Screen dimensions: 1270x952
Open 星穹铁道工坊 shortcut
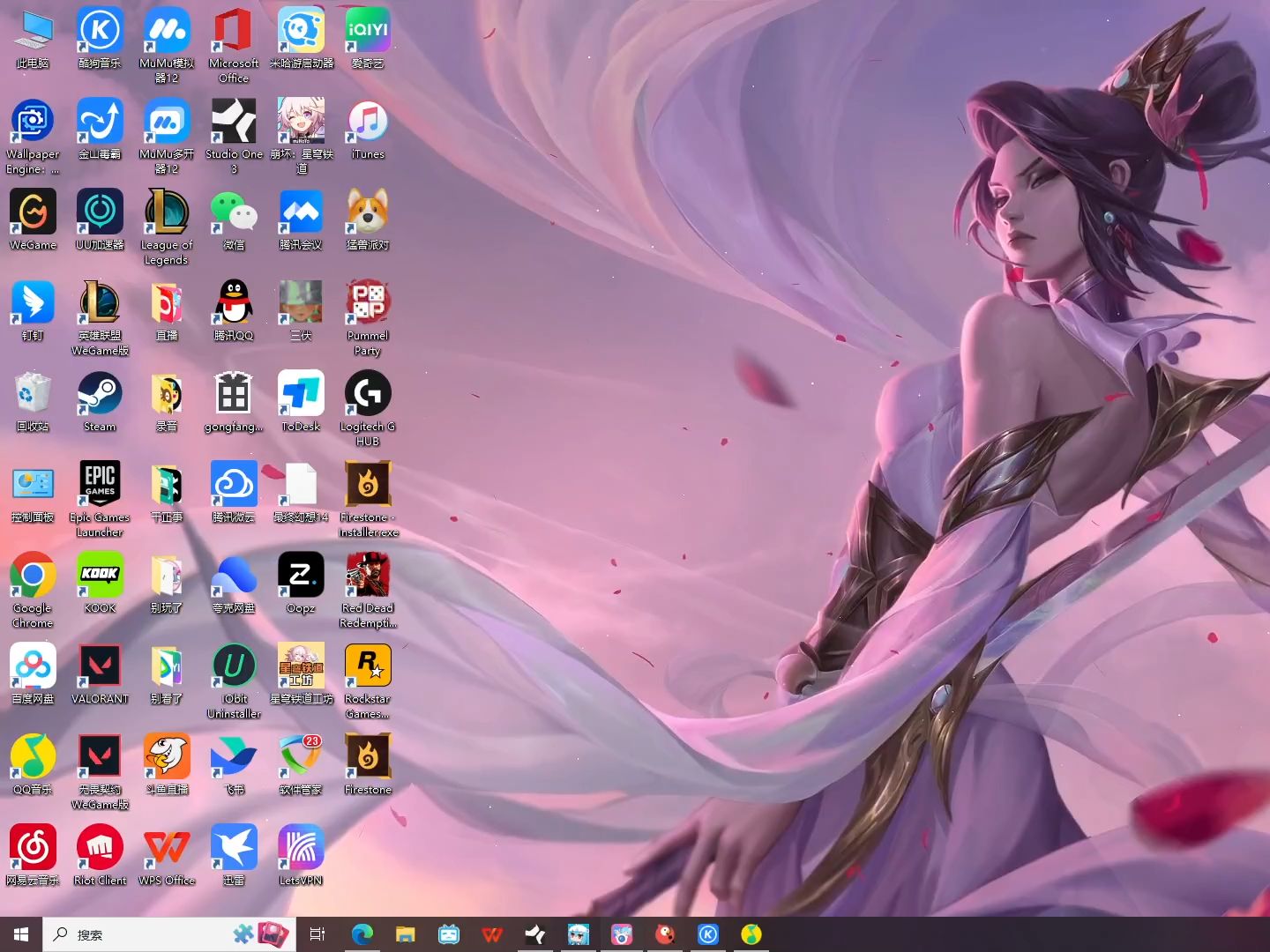301,674
